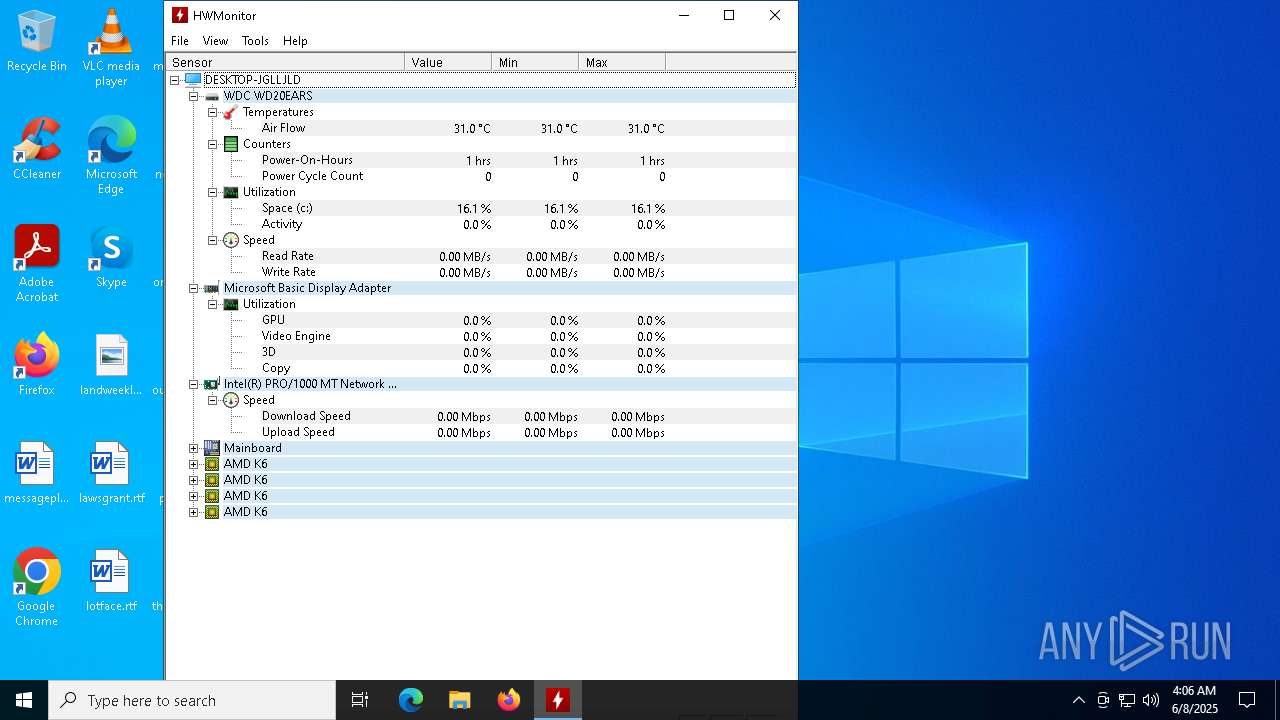
Task: Select the Video Engine row
Action: pyautogui.click(x=481, y=336)
